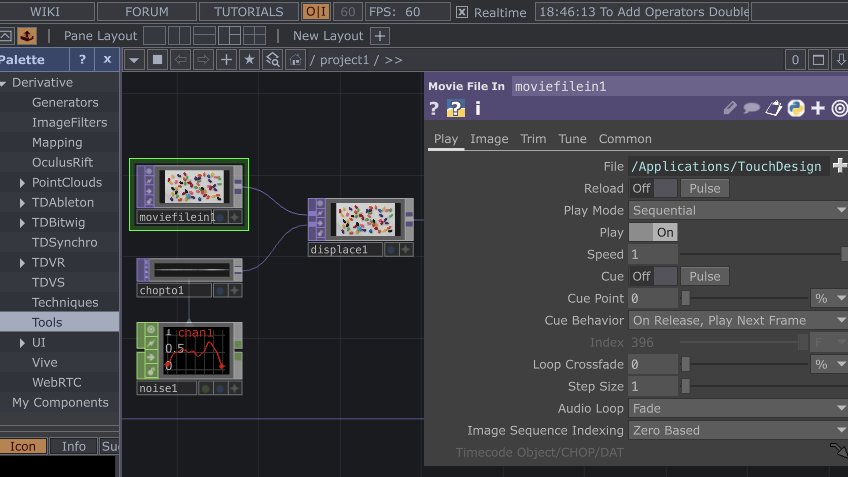Image resolution: width=848 pixels, height=477 pixels.
Task: Toggle moviefilein1 blue display flag
Action: (221, 217)
